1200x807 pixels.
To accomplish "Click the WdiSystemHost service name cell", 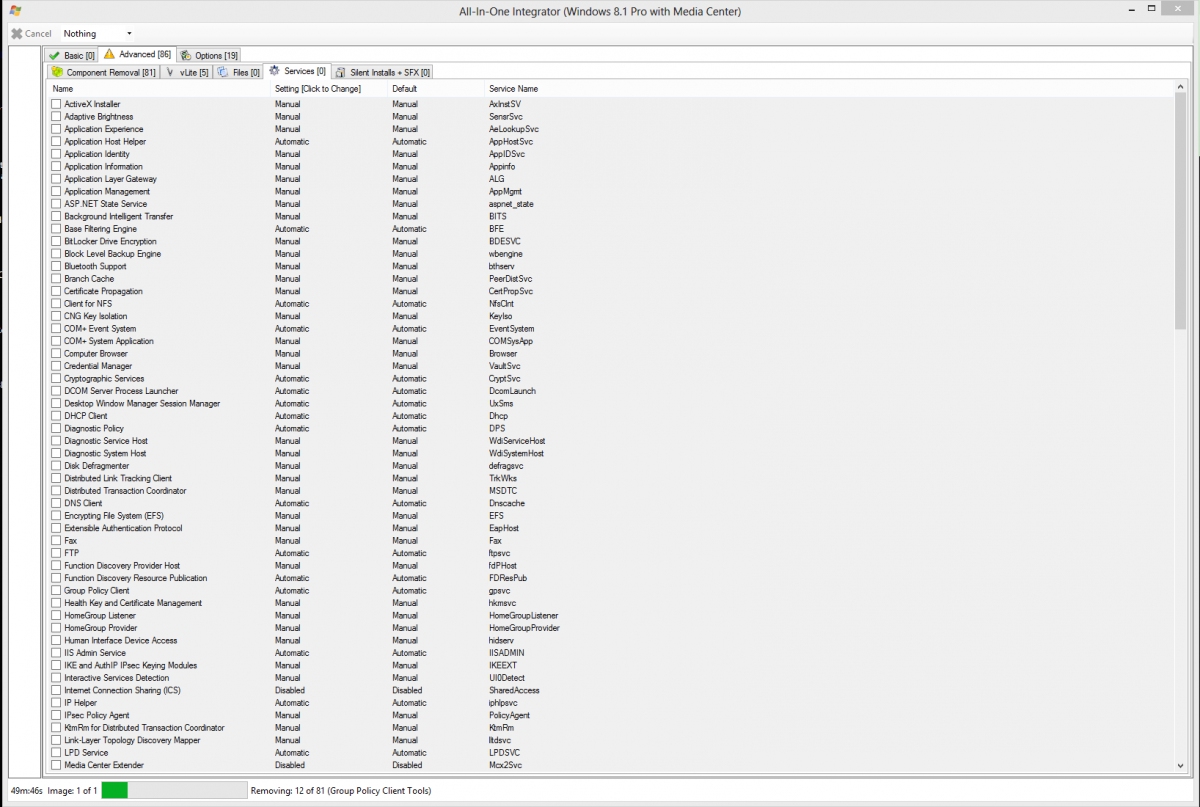I will click(516, 453).
